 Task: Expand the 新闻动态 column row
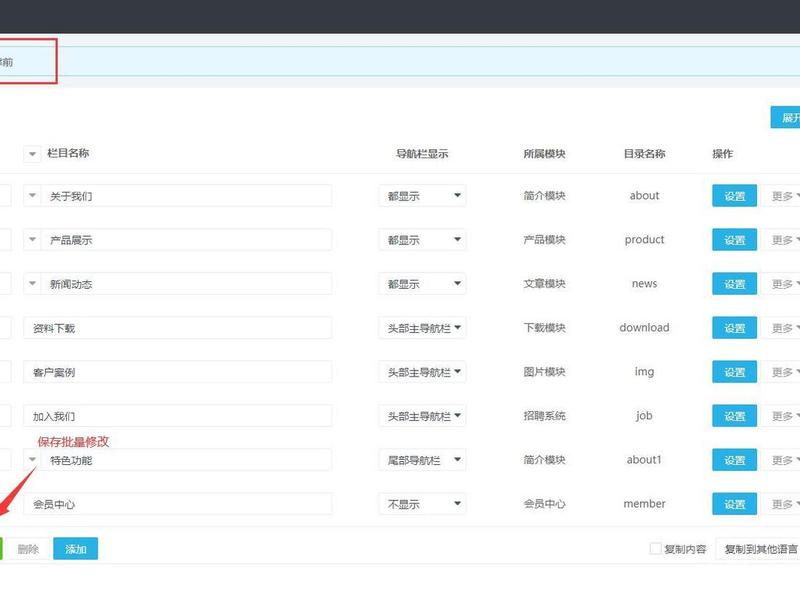point(32,283)
